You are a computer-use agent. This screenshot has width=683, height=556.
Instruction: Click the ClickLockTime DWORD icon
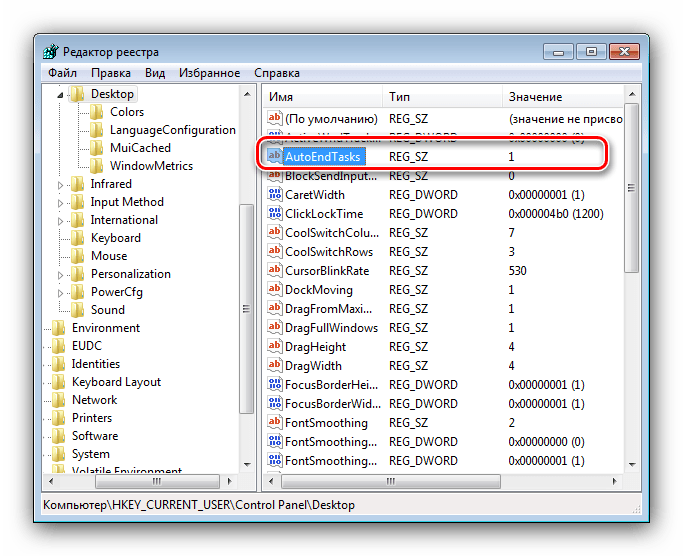click(274, 213)
